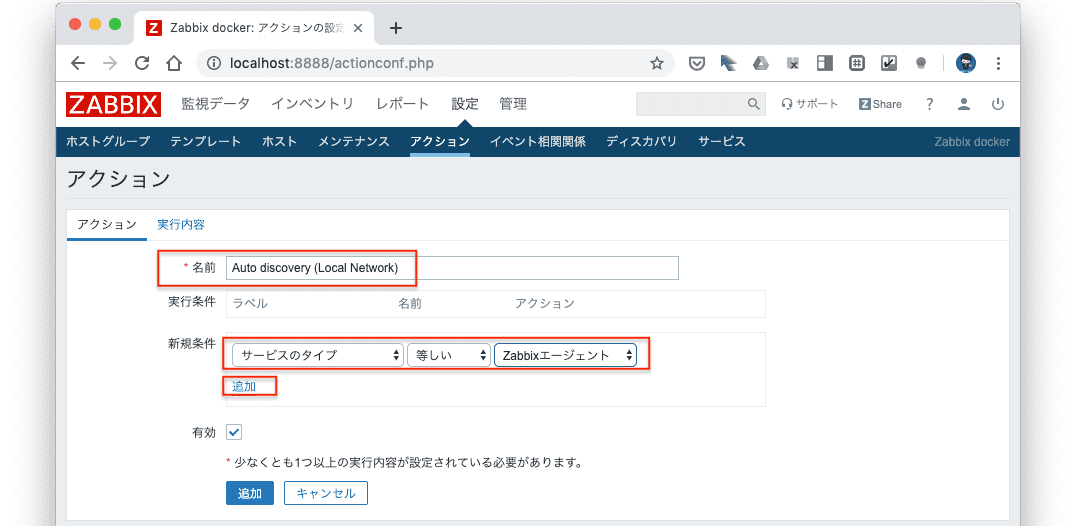Viewport: 1076px width, 526px height.
Task: Open the 等しい operator dropdown
Action: pyautogui.click(x=449, y=355)
